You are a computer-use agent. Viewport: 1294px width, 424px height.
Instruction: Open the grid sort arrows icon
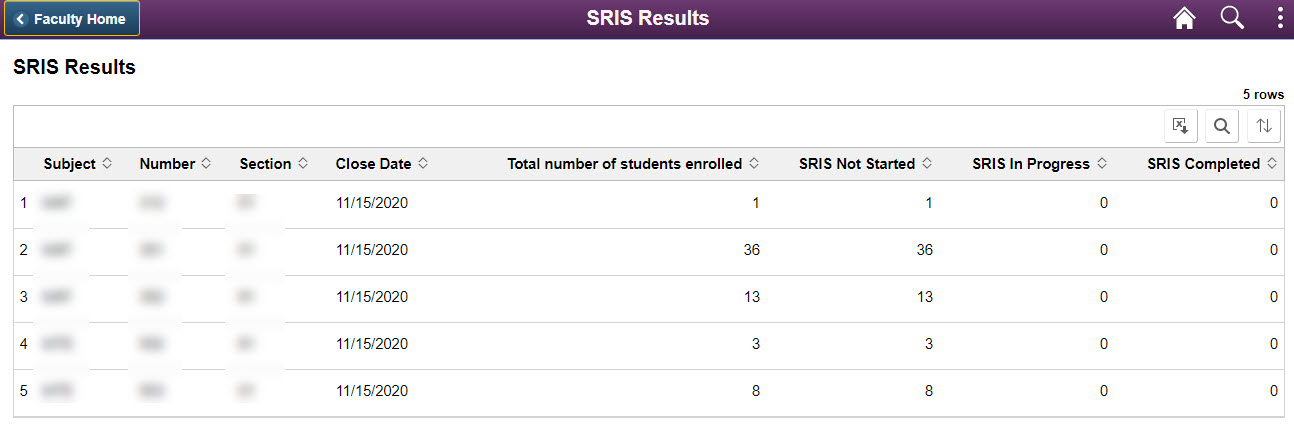click(x=1264, y=126)
